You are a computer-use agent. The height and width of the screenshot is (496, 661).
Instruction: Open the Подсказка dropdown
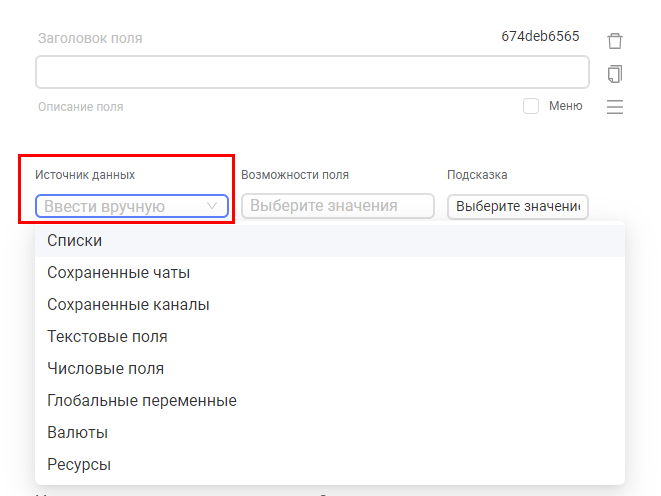tap(517, 206)
